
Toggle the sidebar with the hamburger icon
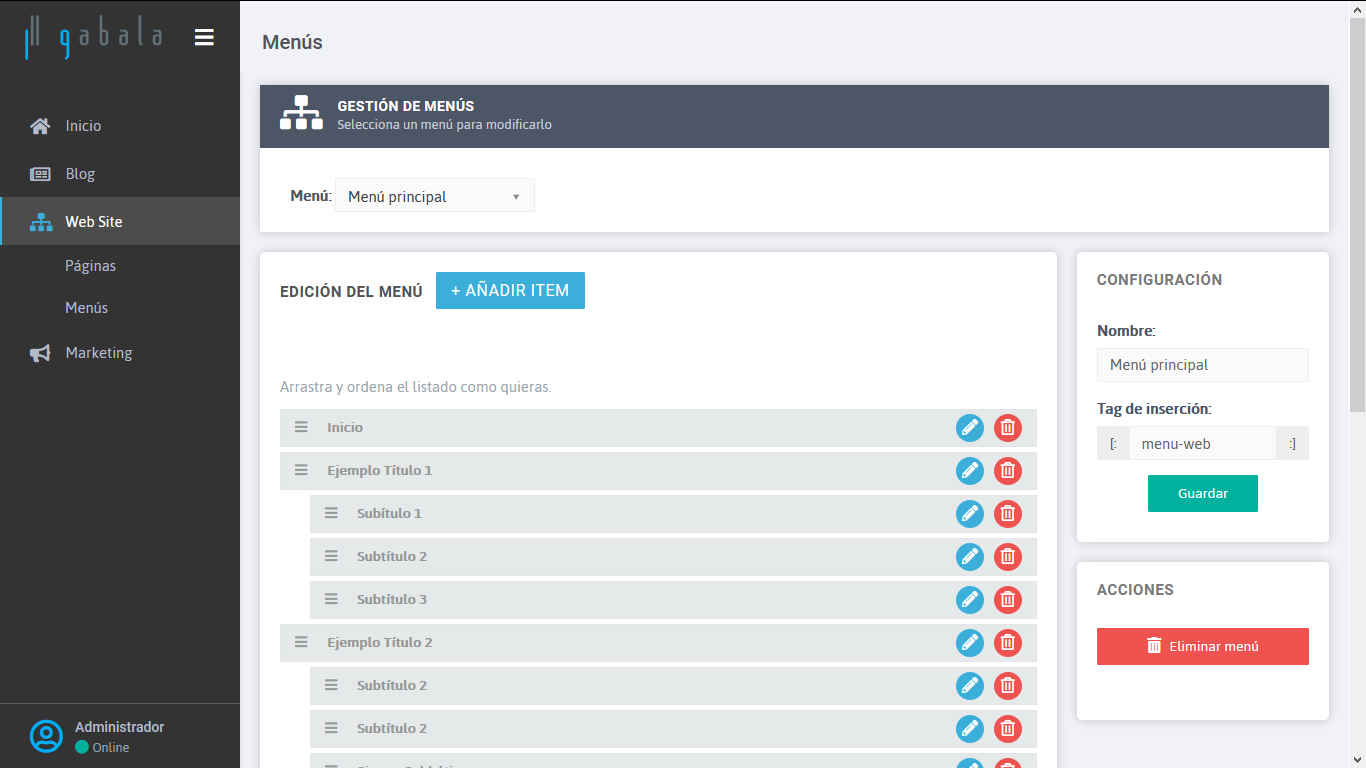coord(204,37)
